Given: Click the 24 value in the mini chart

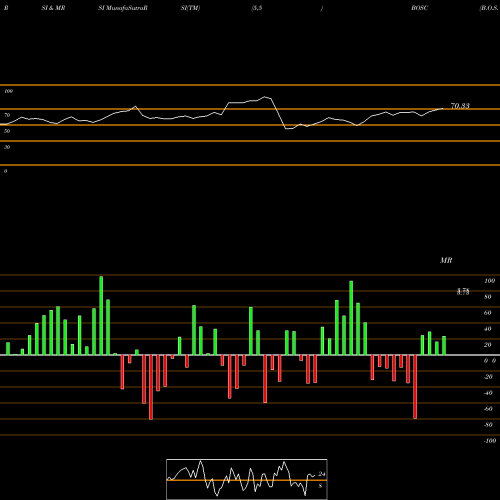Looking at the screenshot, I should 322,474.
